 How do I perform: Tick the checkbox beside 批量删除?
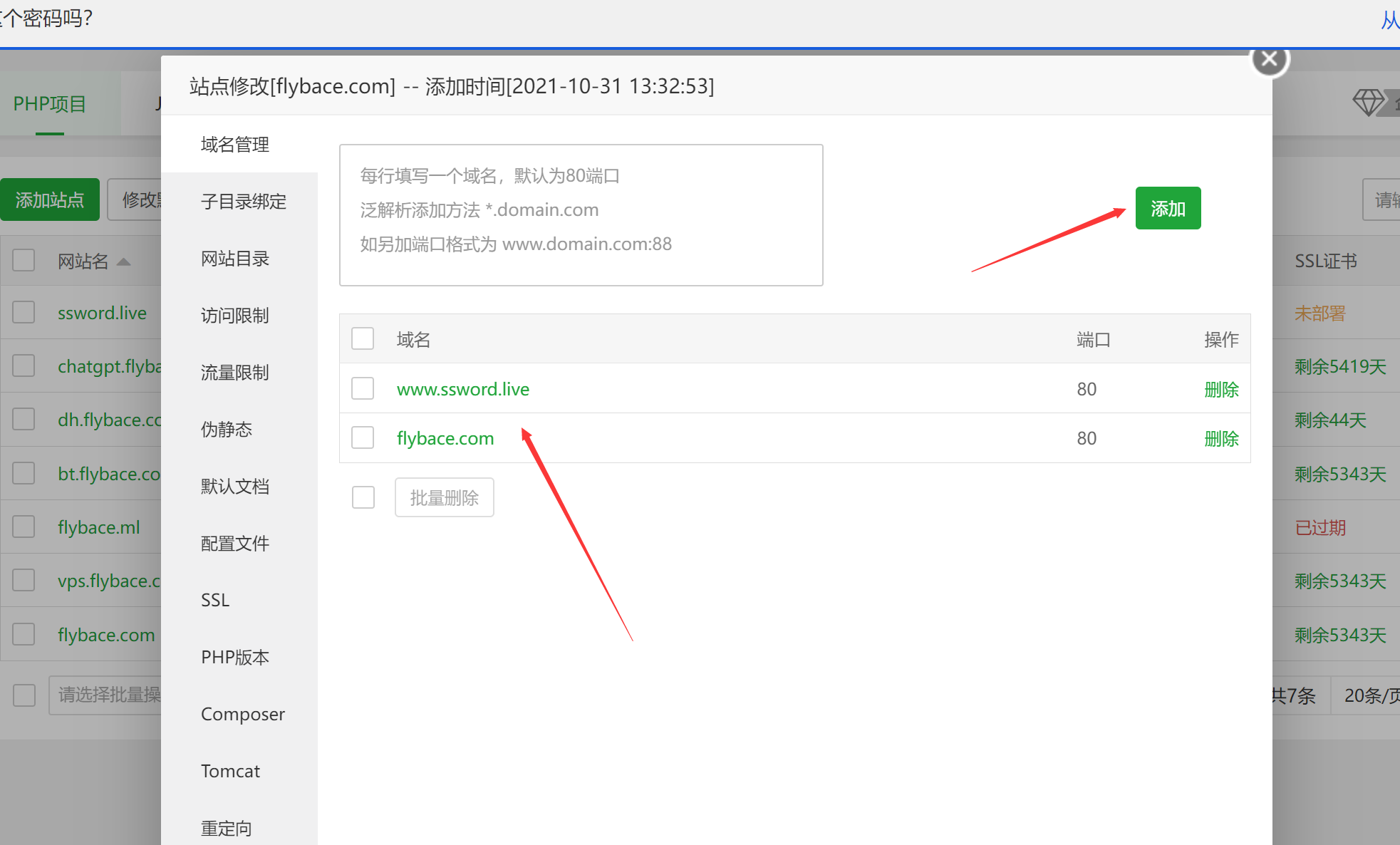click(x=363, y=497)
